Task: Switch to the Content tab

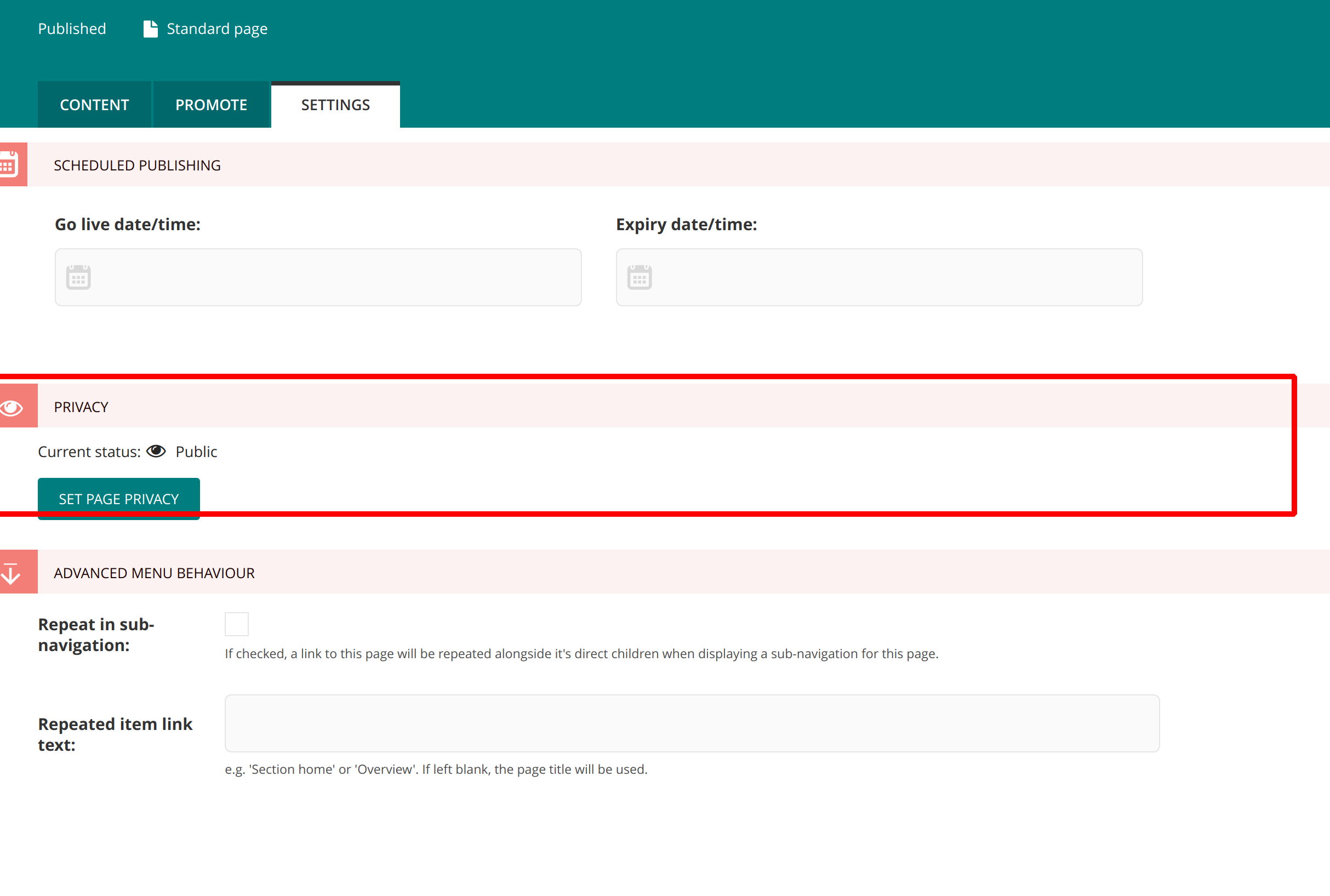Action: pyautogui.click(x=94, y=104)
